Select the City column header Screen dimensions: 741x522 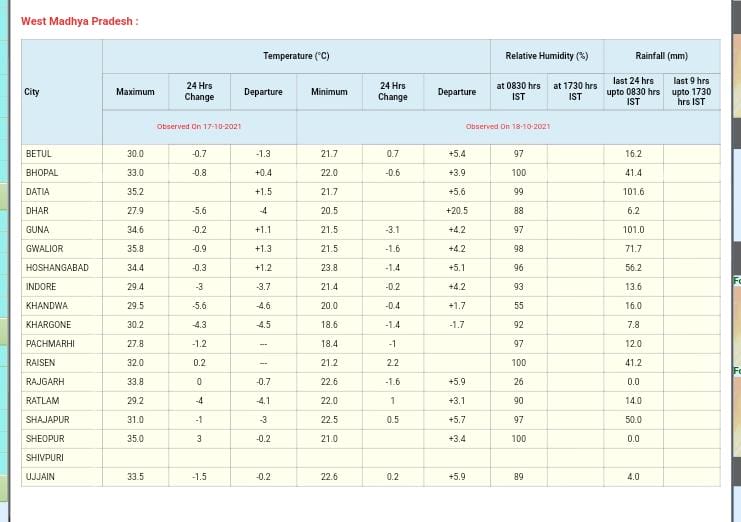pos(32,92)
